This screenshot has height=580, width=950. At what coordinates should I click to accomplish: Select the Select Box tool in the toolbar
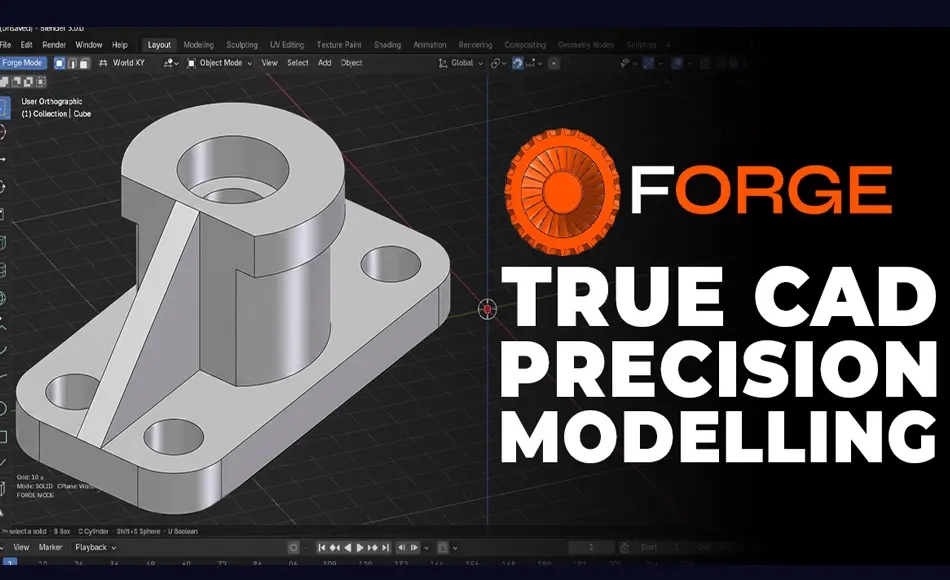click(x=3, y=108)
